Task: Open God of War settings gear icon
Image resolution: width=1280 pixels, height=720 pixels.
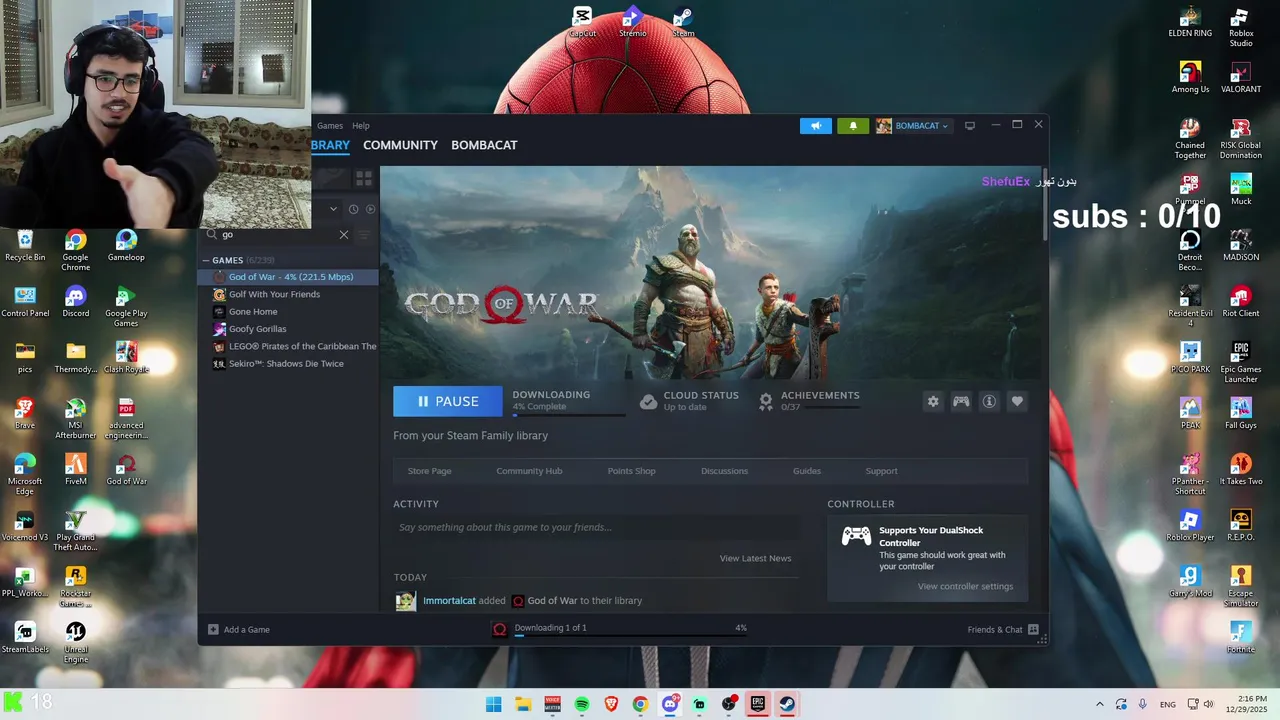Action: [x=933, y=401]
